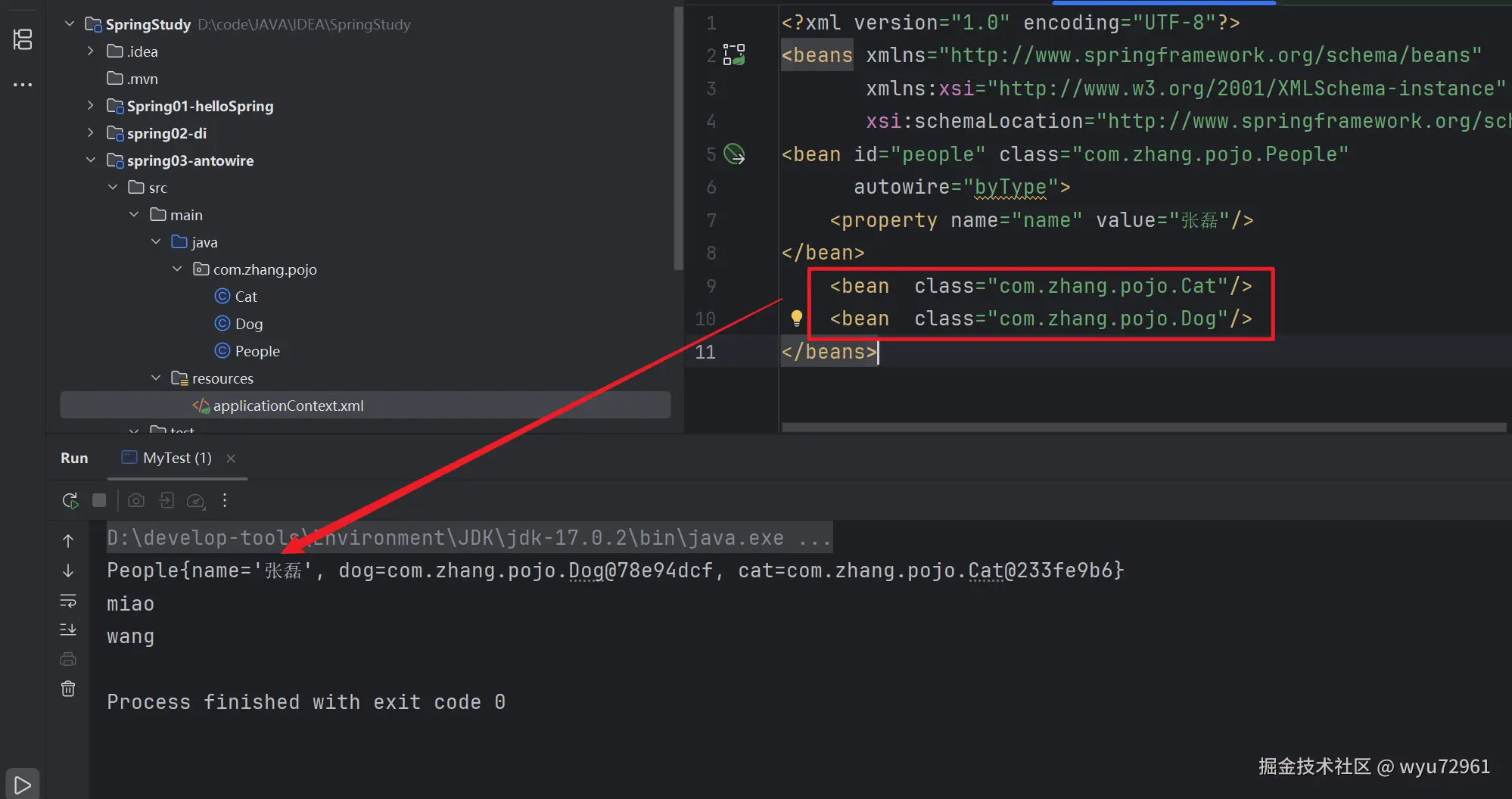The height and width of the screenshot is (799, 1512).
Task: Expand the spring02-di module
Action: click(91, 133)
